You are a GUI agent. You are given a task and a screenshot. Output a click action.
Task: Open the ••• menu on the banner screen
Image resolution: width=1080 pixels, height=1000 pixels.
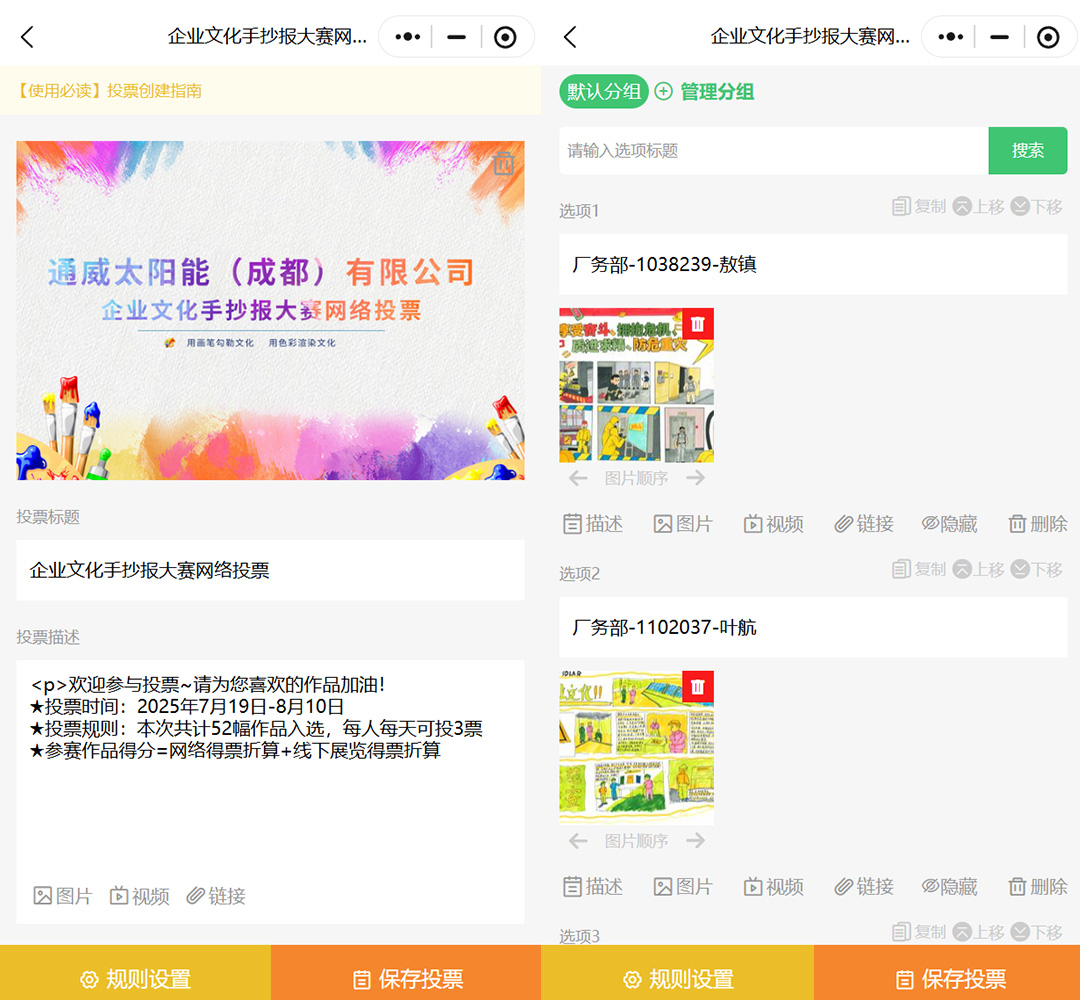(x=408, y=37)
